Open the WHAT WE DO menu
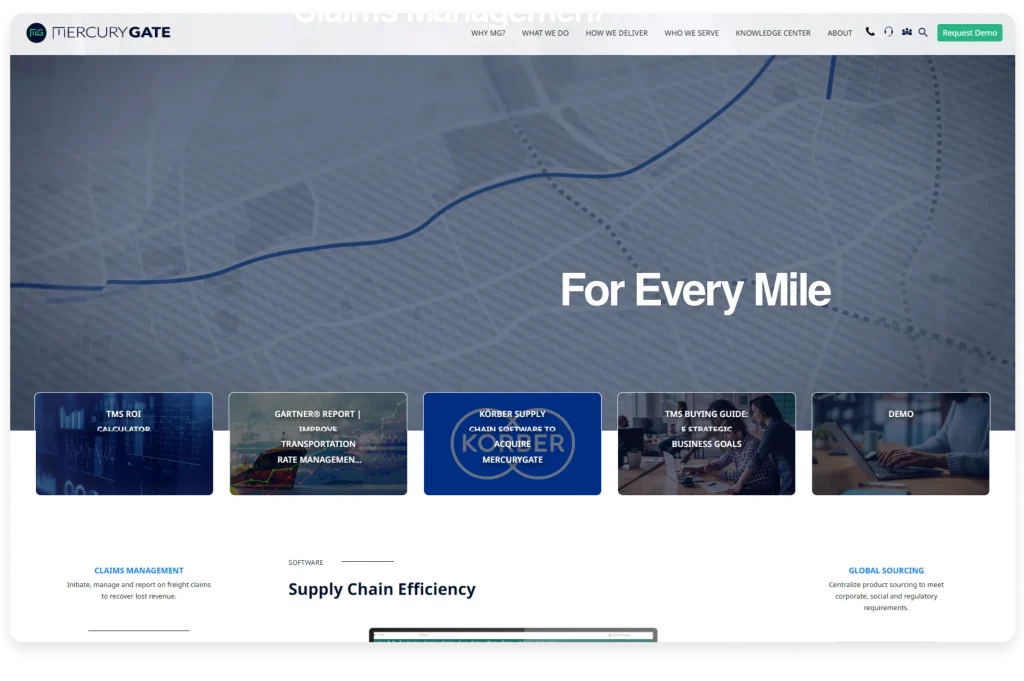 545,33
